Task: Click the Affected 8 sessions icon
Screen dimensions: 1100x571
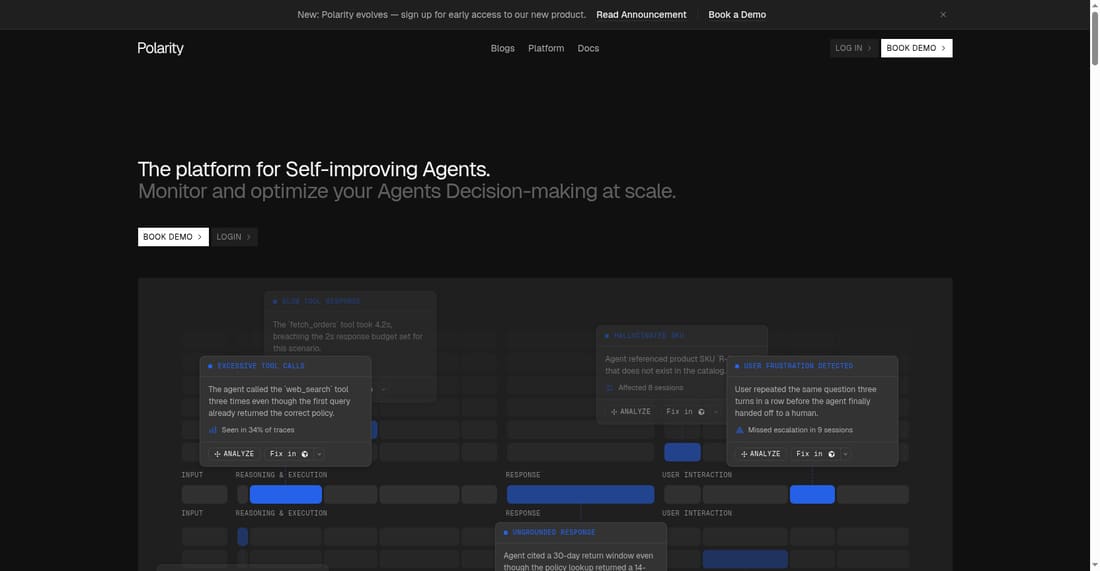Action: (610, 388)
